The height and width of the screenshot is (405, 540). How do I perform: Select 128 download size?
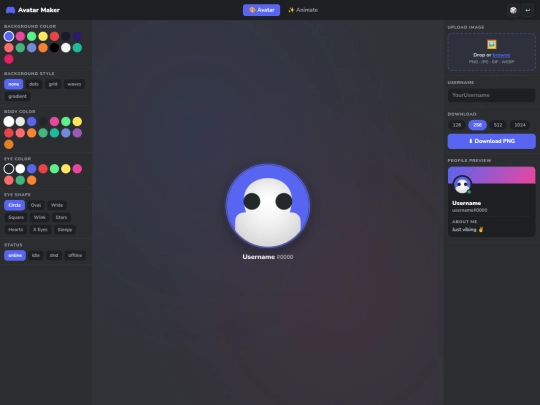(457, 125)
